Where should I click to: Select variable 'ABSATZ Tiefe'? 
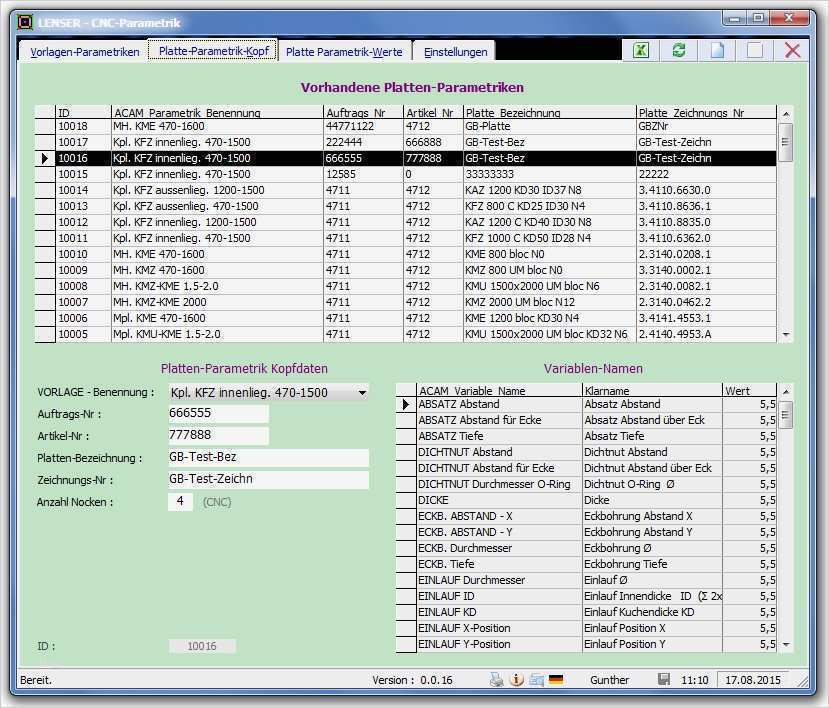pyautogui.click(x=500, y=436)
